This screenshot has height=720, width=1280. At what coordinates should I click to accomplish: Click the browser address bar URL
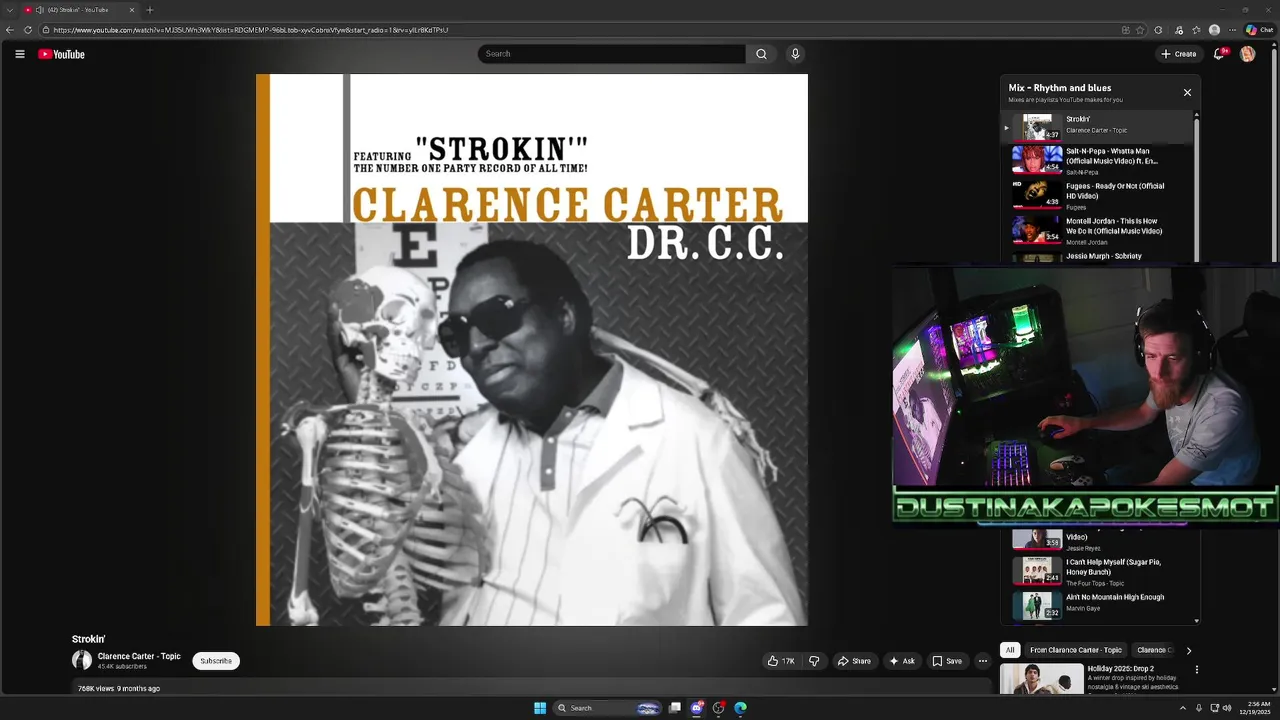[250, 30]
